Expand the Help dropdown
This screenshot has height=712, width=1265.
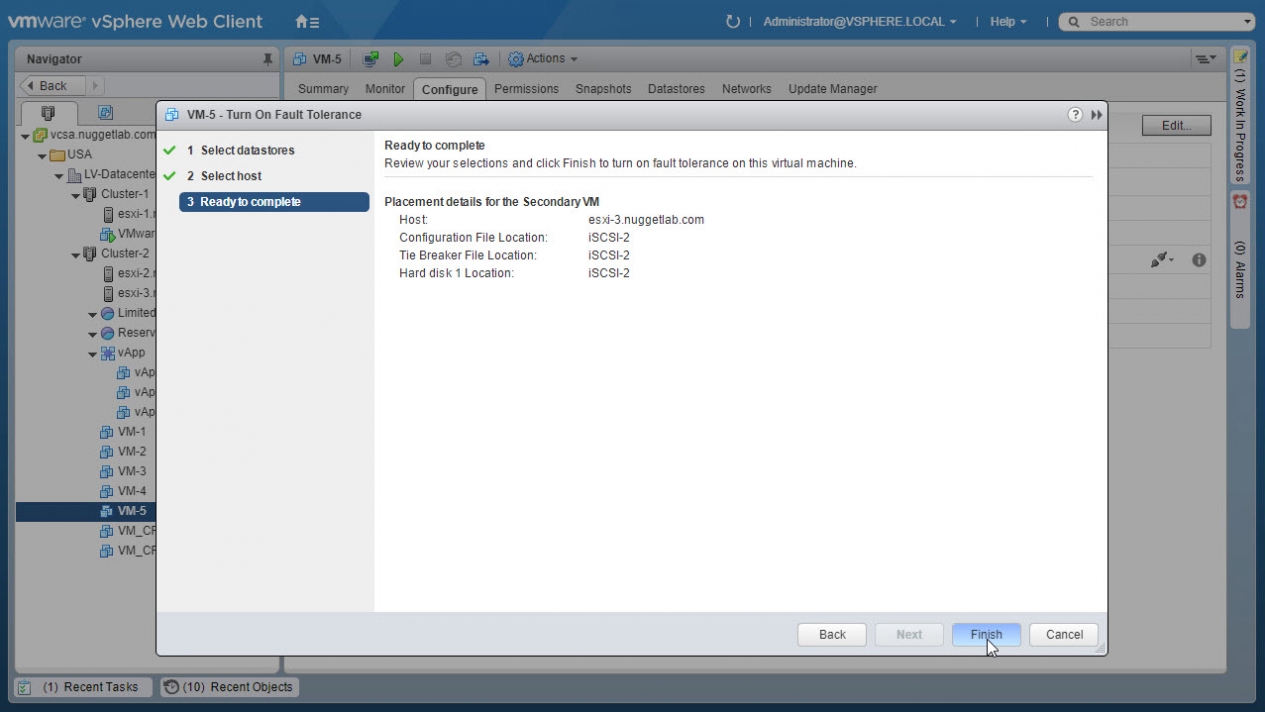tap(1008, 21)
